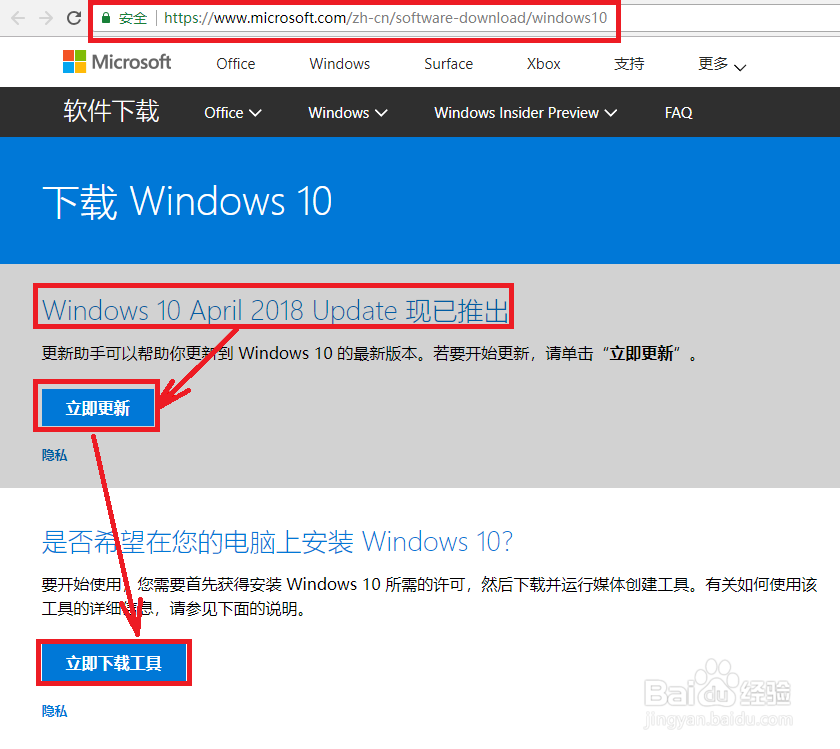Click the 下载 Windows 10 banner title
Image resolution: width=840 pixels, height=749 pixels.
[187, 201]
